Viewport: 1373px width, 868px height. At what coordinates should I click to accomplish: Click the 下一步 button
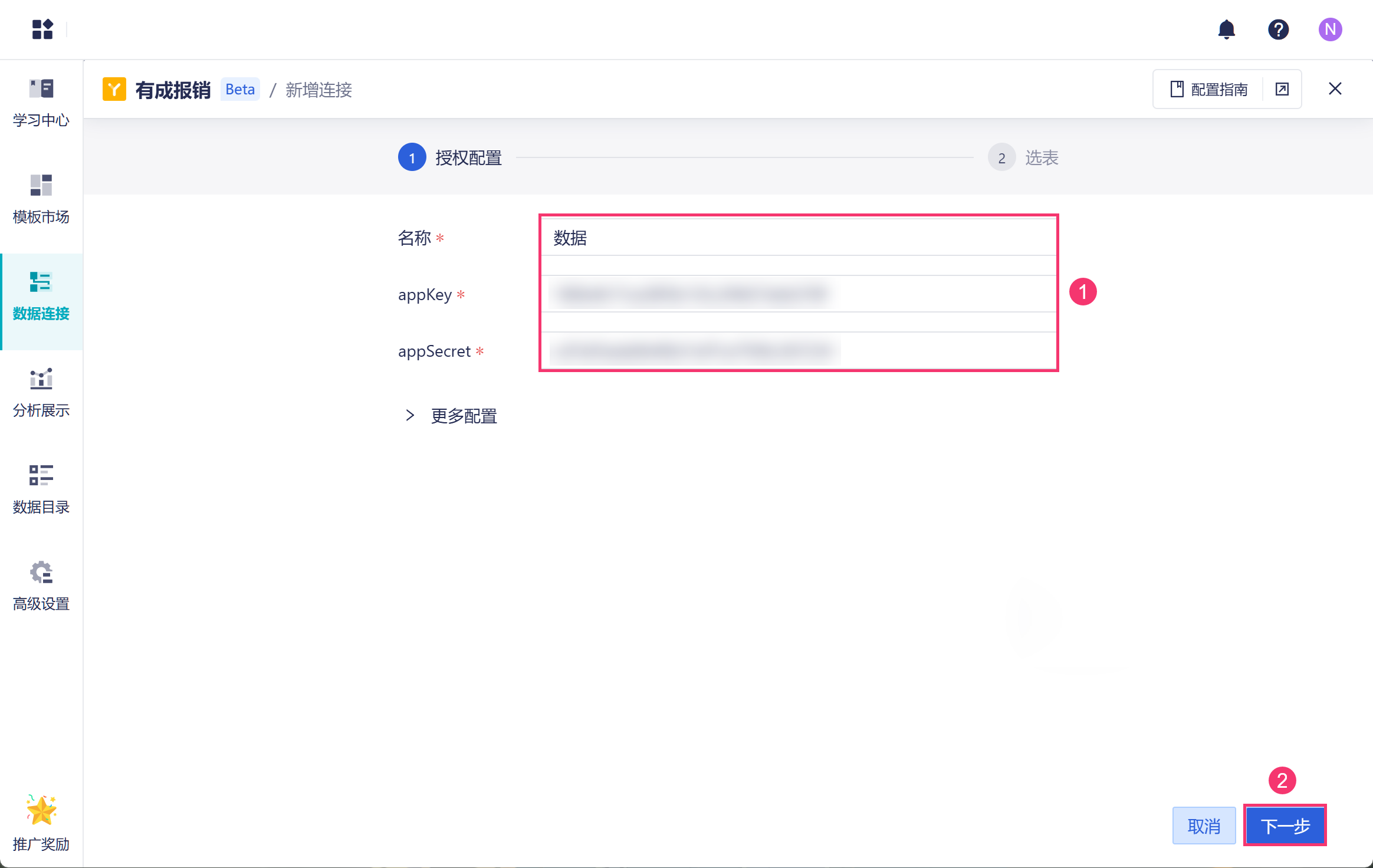[x=1285, y=826]
